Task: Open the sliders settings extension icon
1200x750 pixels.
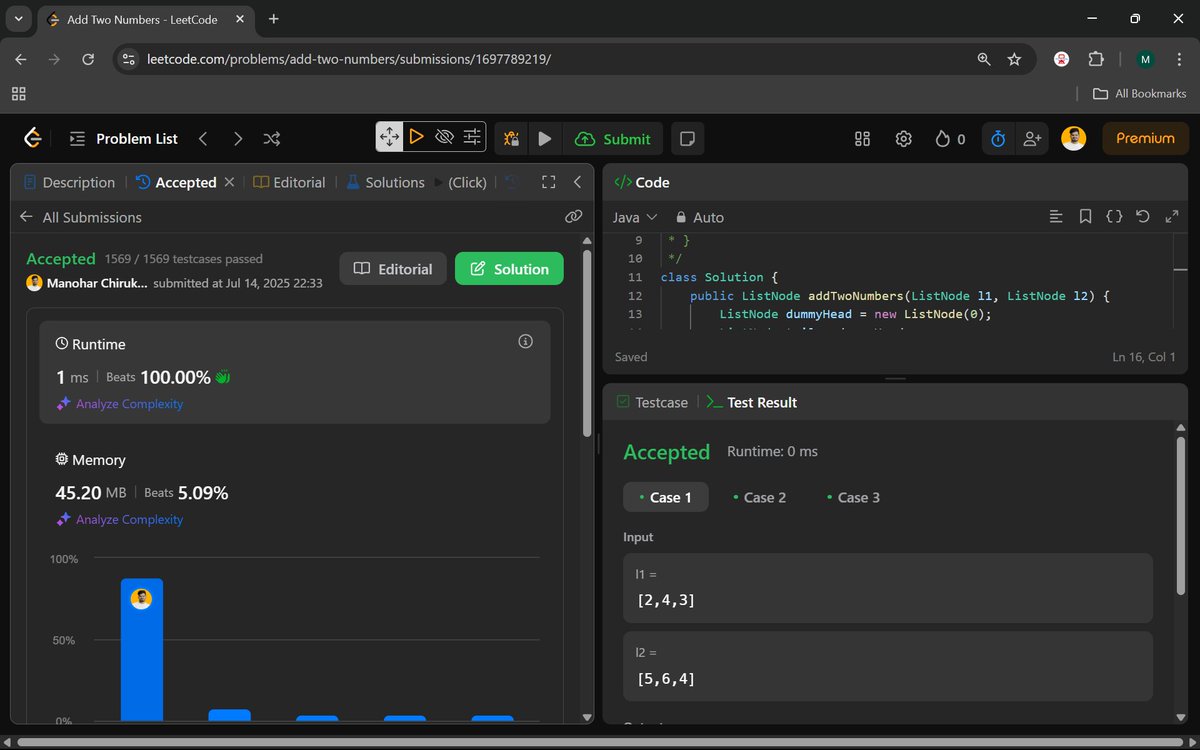Action: pos(472,137)
